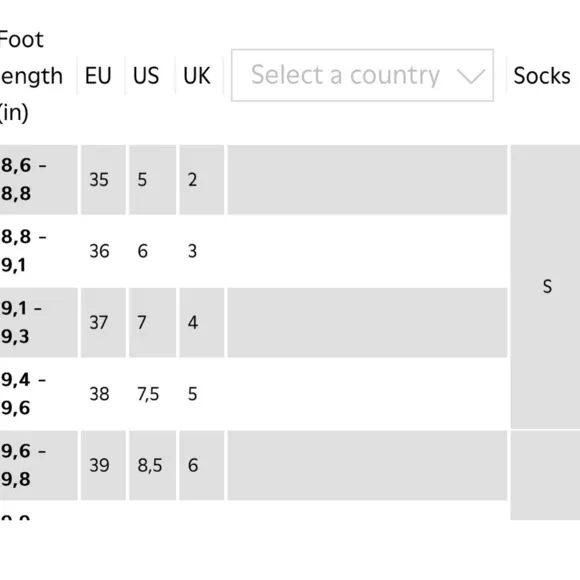Click UK size 4 cell
580x580 pixels.
pos(202,323)
